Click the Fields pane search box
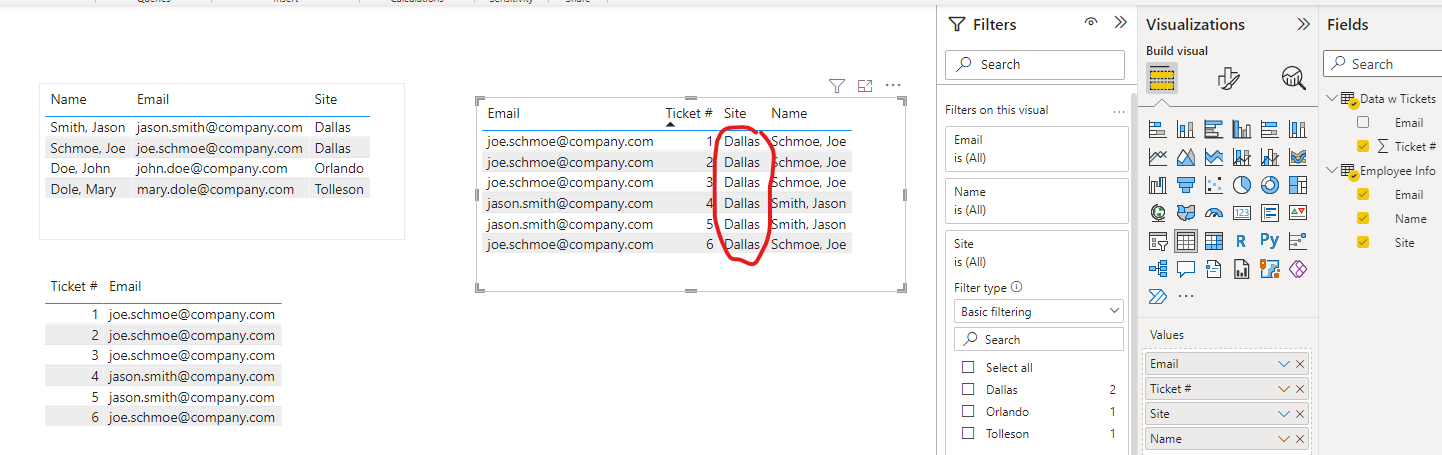The height and width of the screenshot is (455, 1442). pyautogui.click(x=1382, y=64)
